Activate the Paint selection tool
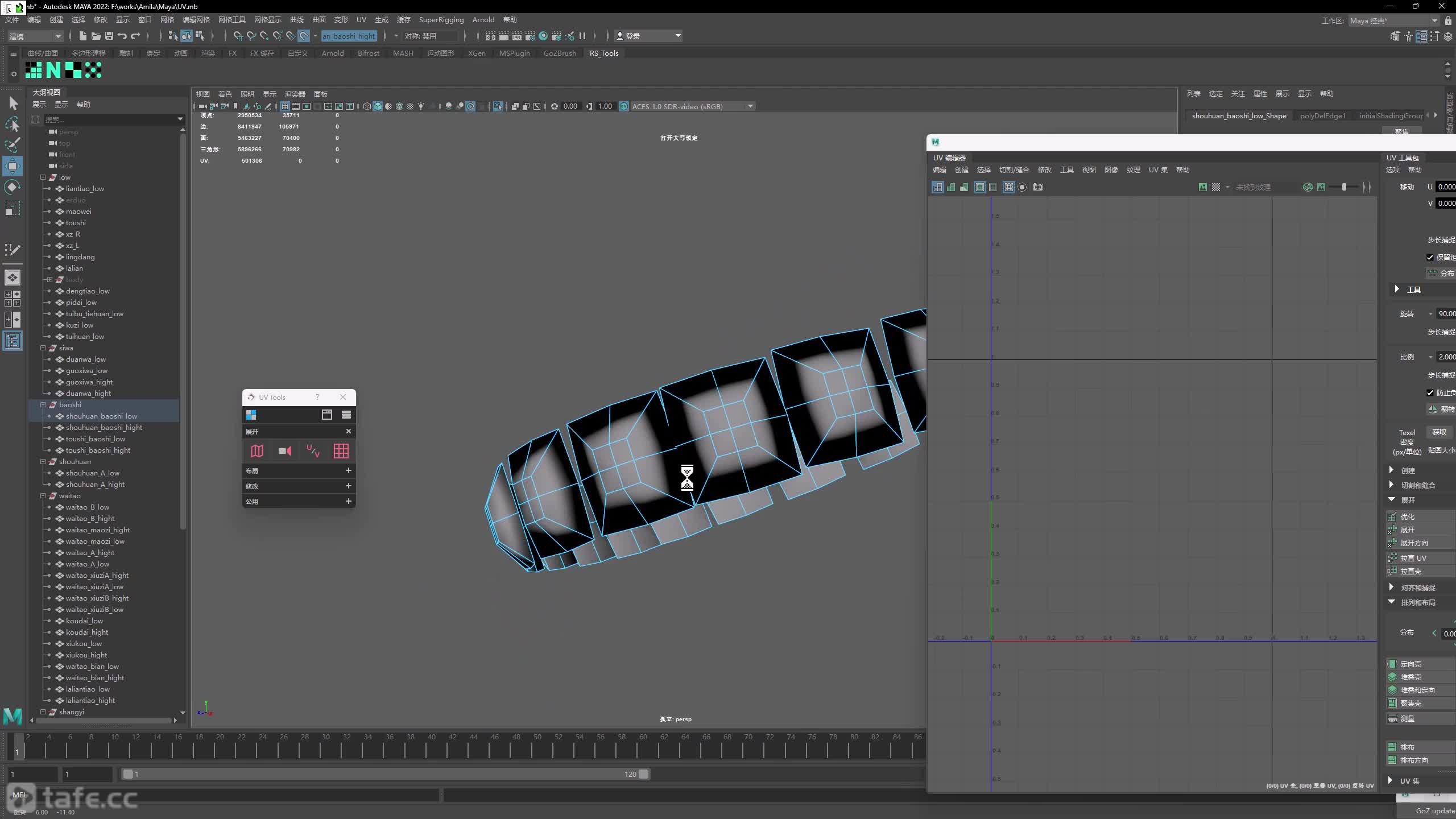 [13, 145]
